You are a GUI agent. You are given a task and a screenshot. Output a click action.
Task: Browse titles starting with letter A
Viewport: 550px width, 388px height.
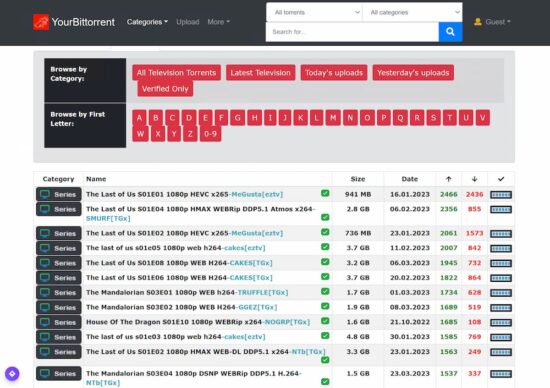[x=139, y=118]
